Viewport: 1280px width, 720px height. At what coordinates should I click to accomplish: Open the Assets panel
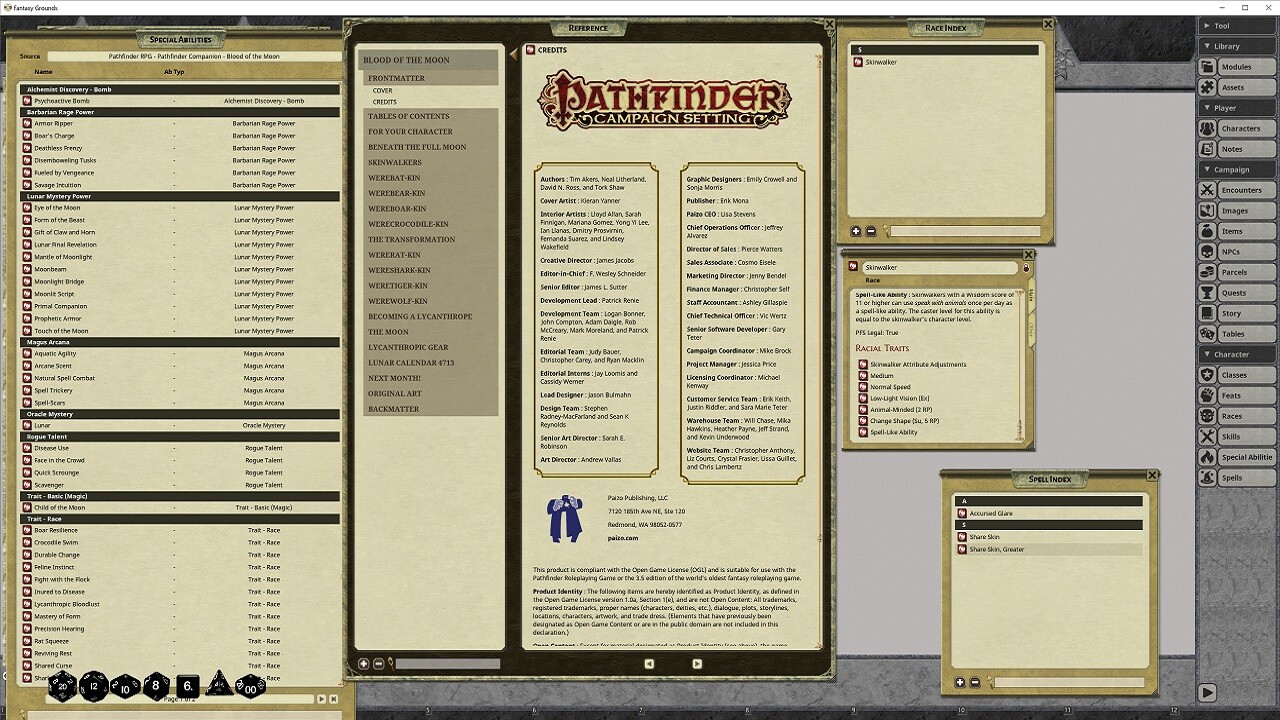point(1236,86)
